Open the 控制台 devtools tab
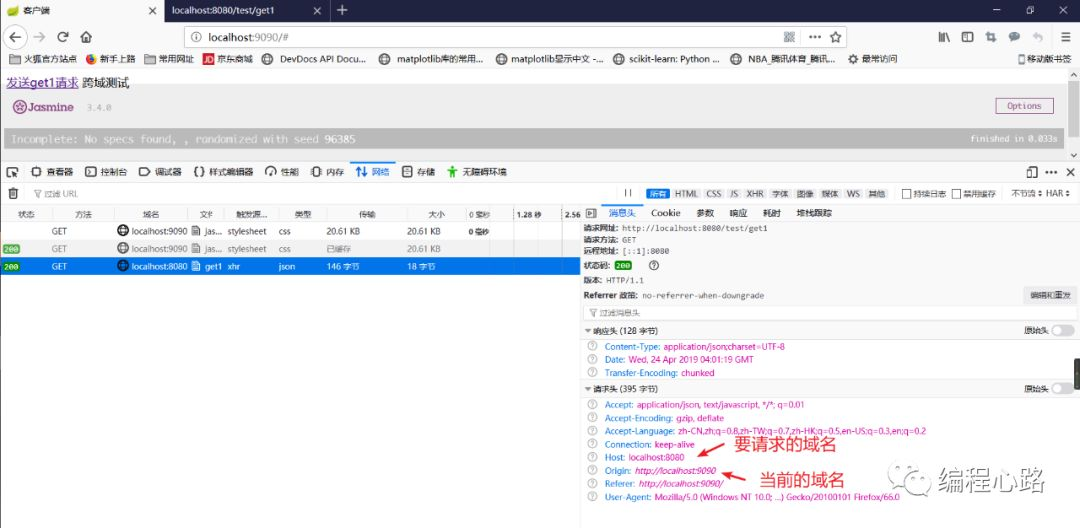The width and height of the screenshot is (1080, 528). [106, 172]
